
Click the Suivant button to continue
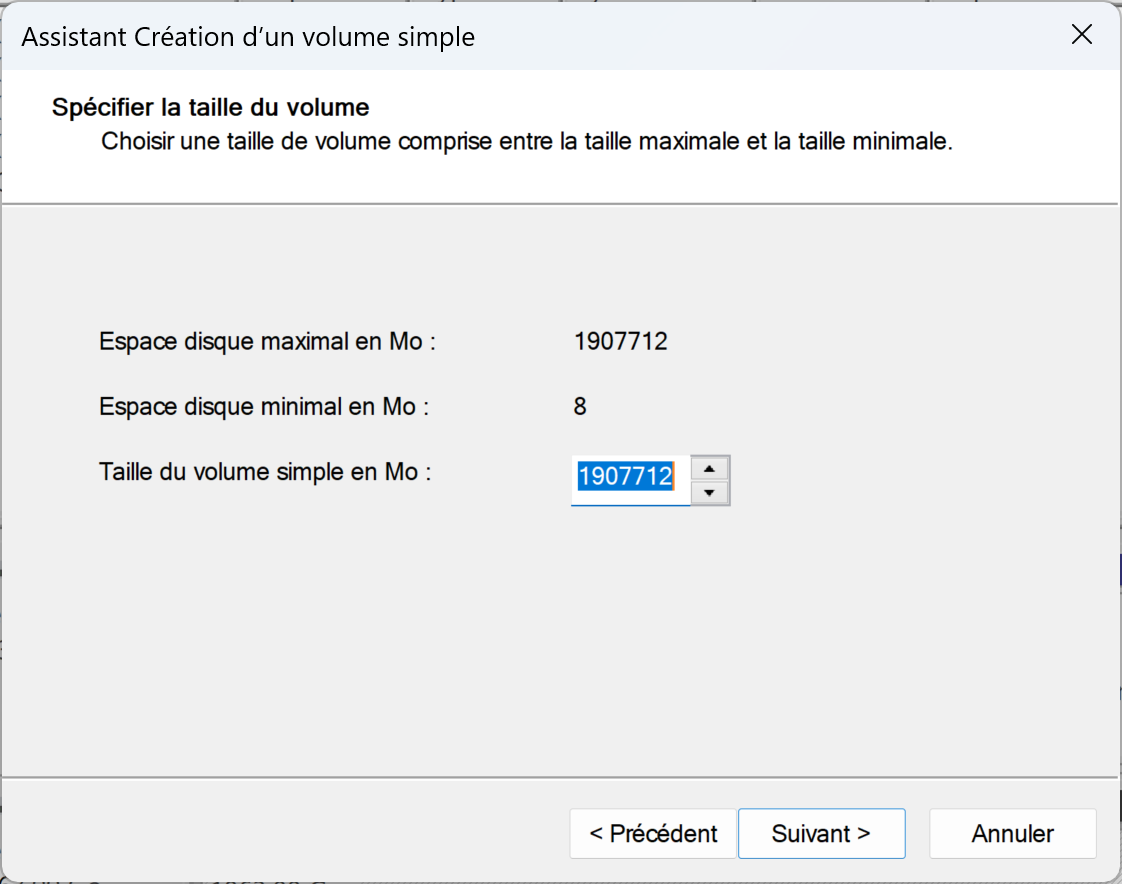point(821,833)
